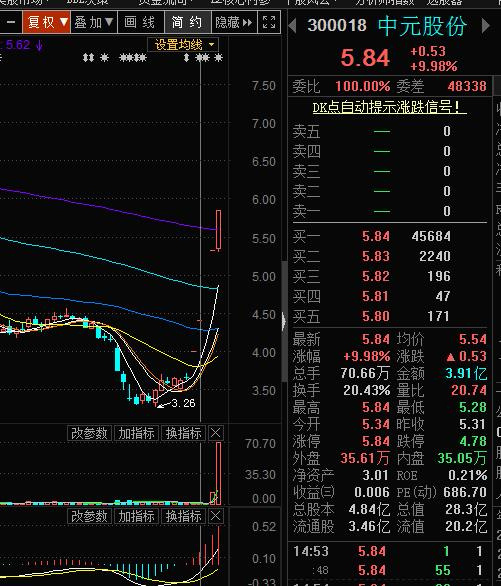Image resolution: width=501 pixels, height=586 pixels.
Task: Click the latest limit-up red candlestick
Action: (x=218, y=229)
